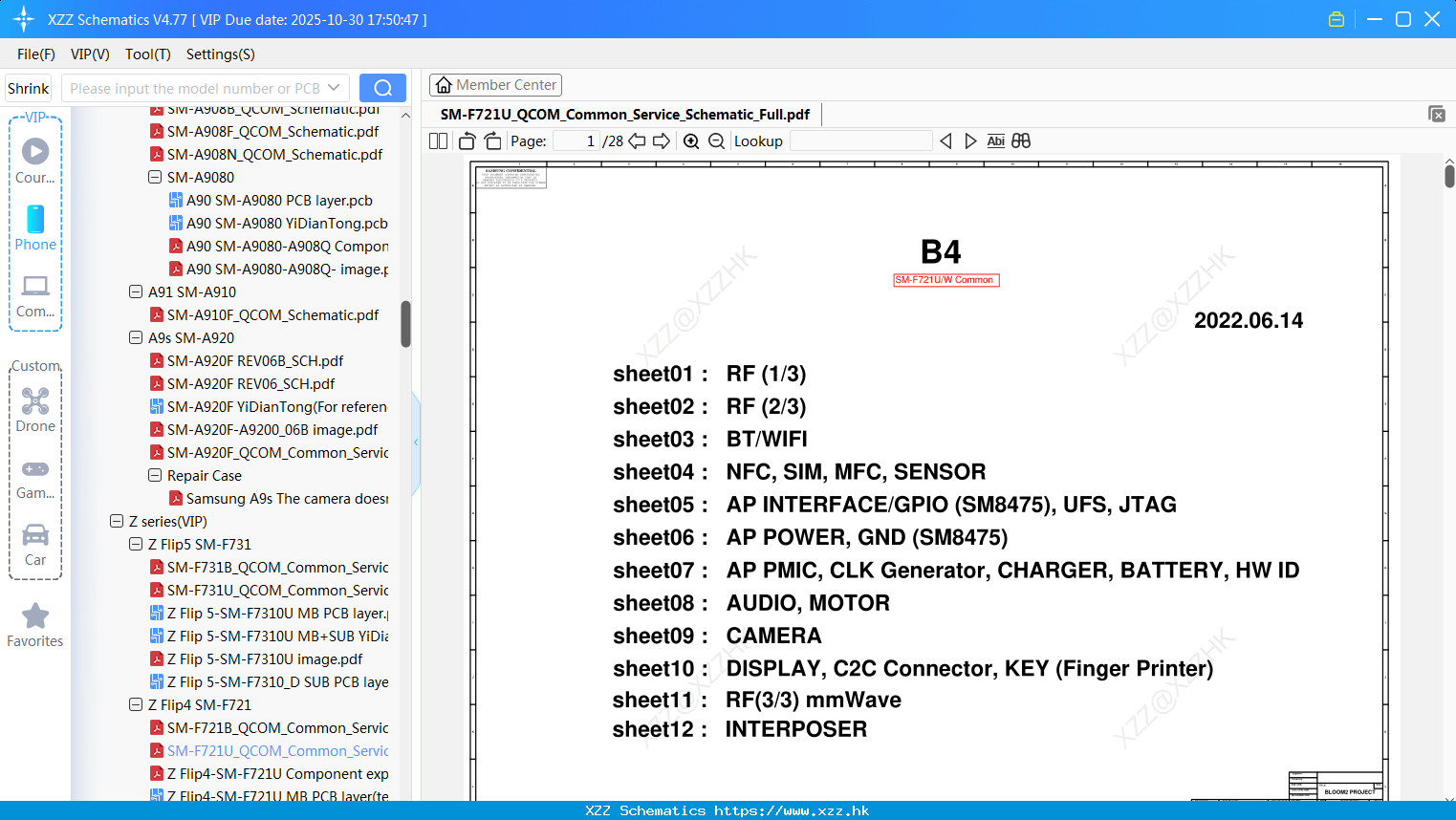Open SM-A910F_QCOM_Schematic.pdf
Viewport: 1456px width, 820px height.
pos(272,314)
